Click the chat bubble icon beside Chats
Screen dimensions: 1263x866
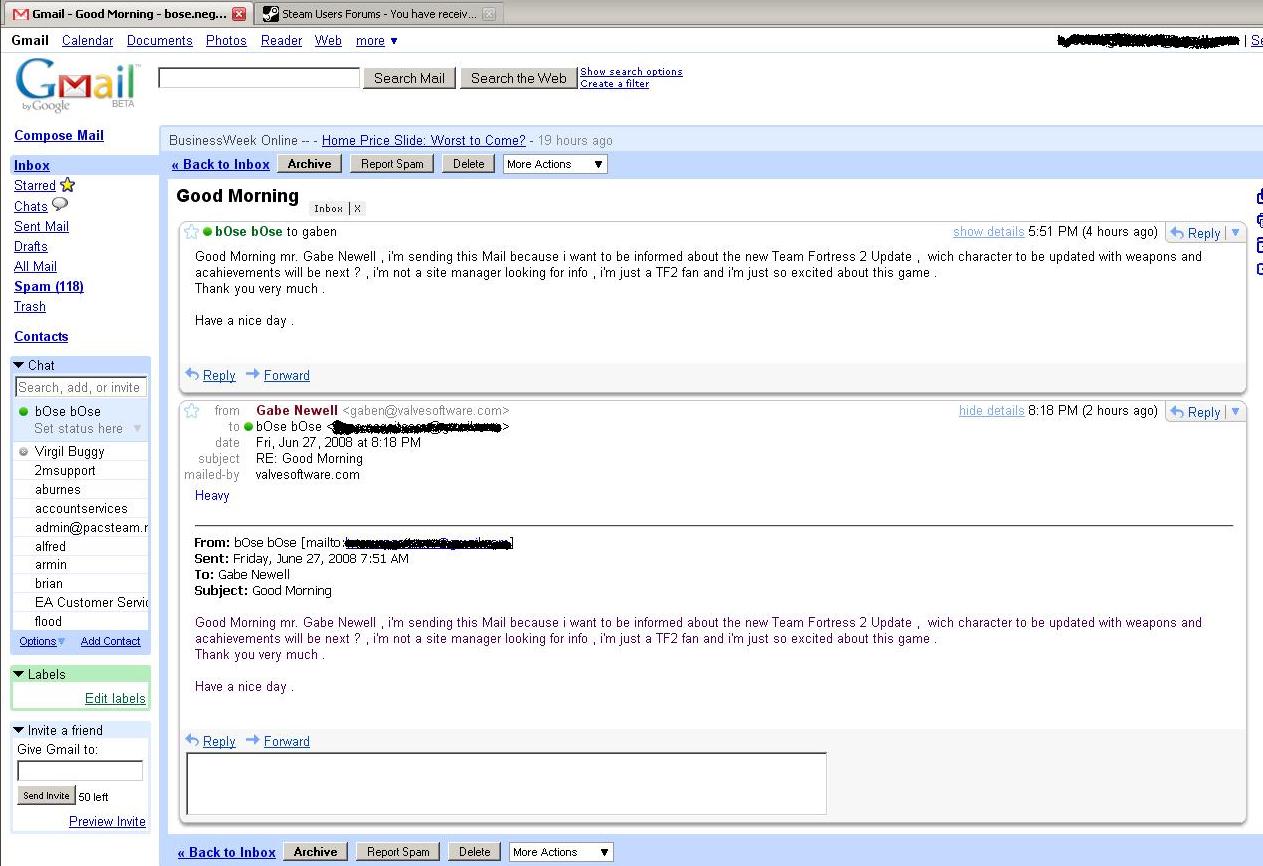[60, 205]
